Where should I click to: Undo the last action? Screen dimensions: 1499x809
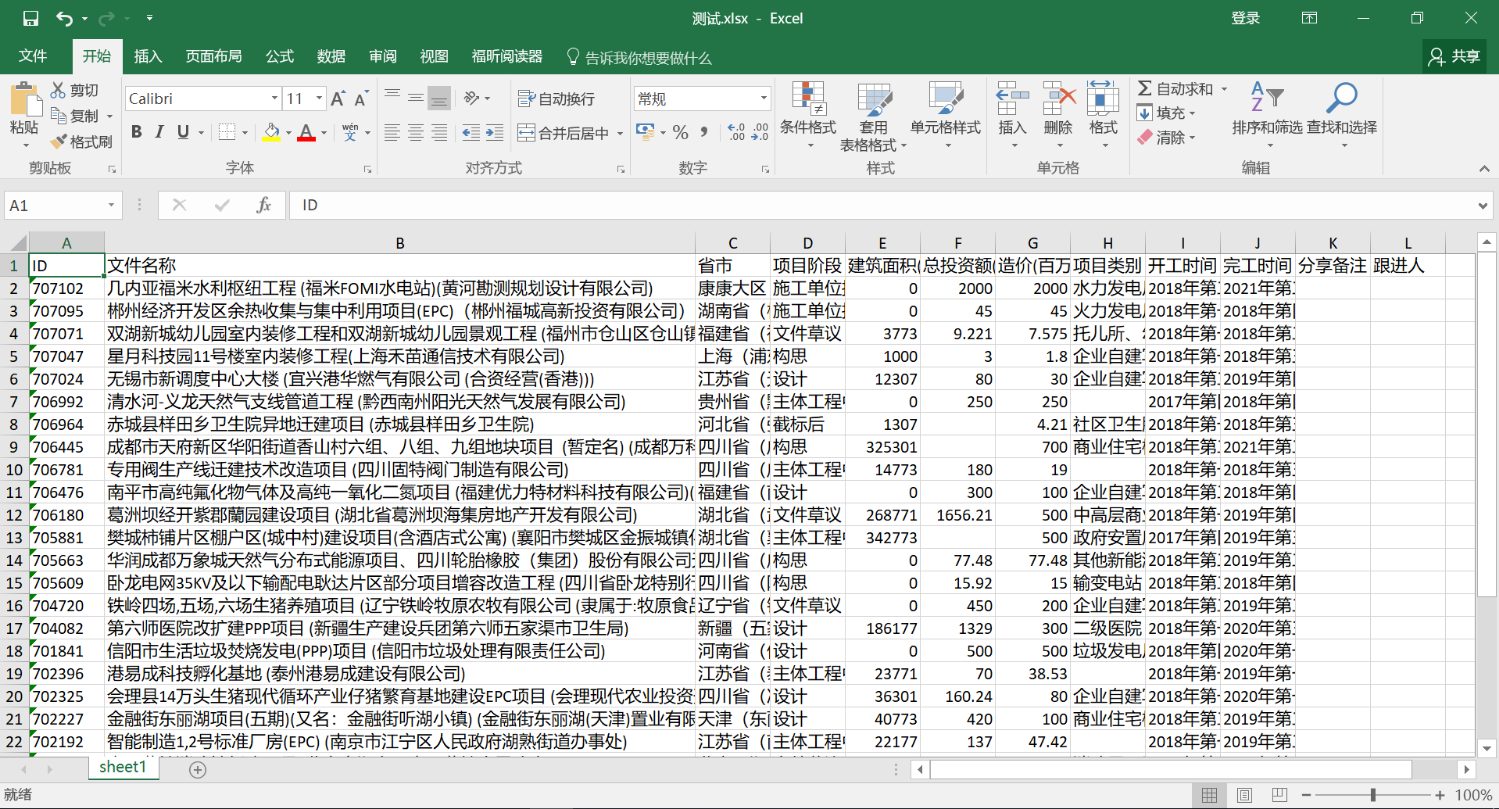(x=65, y=18)
